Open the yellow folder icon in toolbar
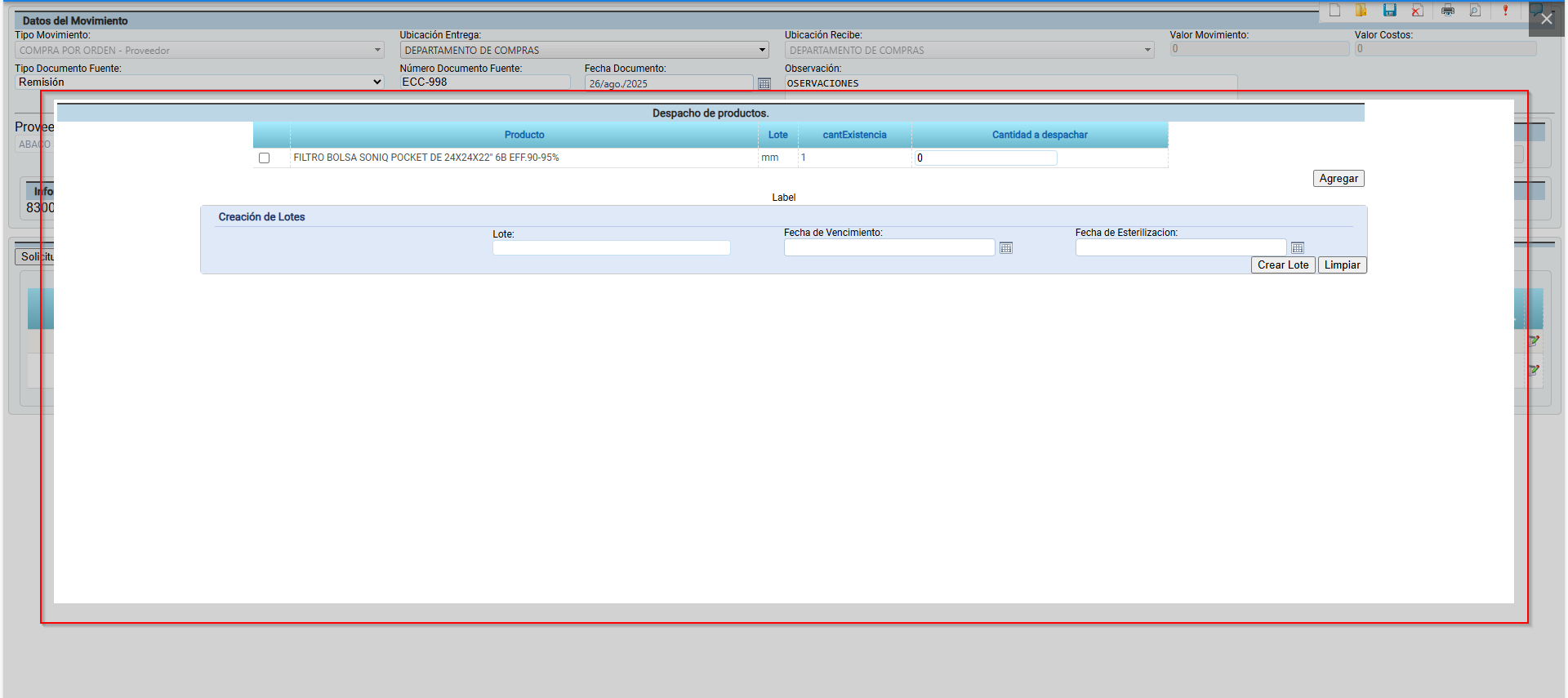Viewport: 1568px width, 698px height. pyautogui.click(x=1361, y=11)
